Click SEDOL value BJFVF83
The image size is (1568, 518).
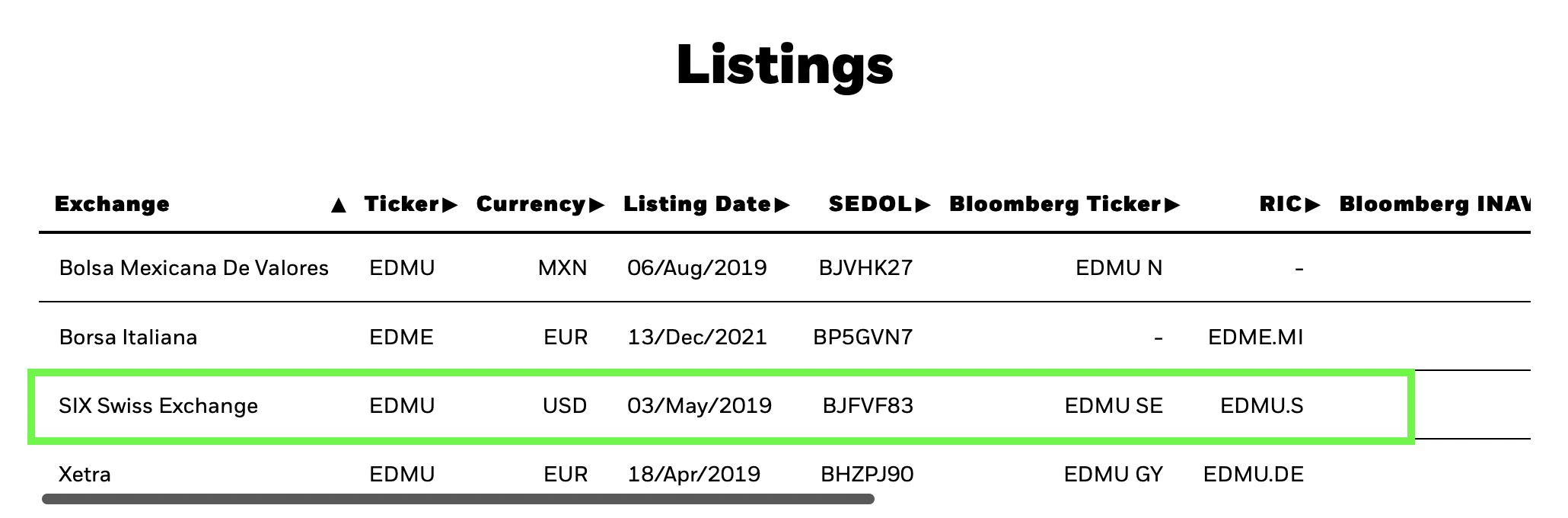tap(868, 406)
